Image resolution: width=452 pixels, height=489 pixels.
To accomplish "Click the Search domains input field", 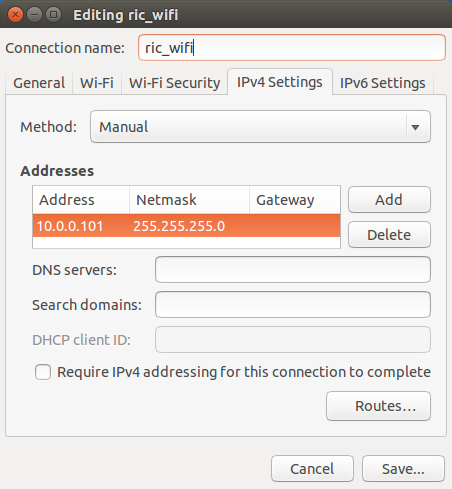I will (x=293, y=305).
